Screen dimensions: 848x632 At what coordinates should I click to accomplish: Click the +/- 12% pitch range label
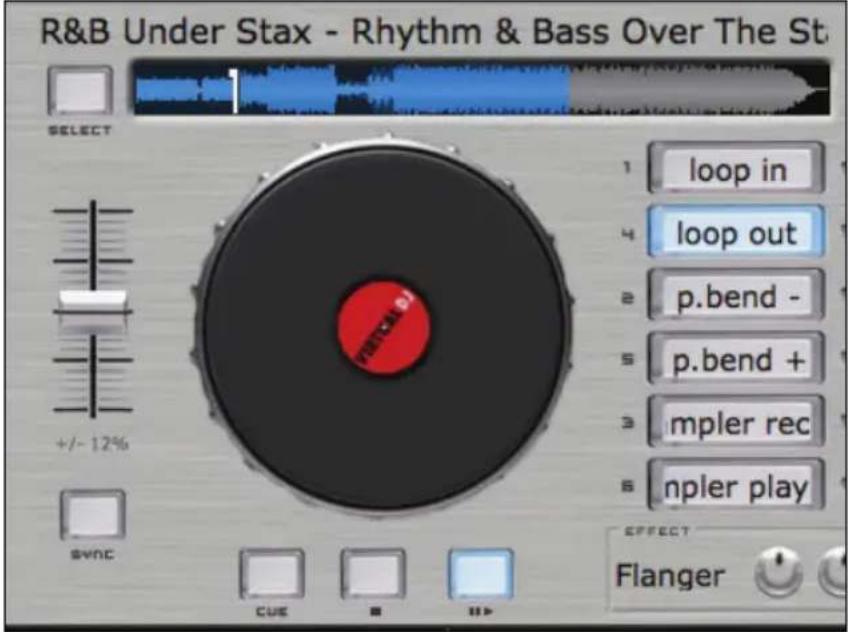[92, 444]
